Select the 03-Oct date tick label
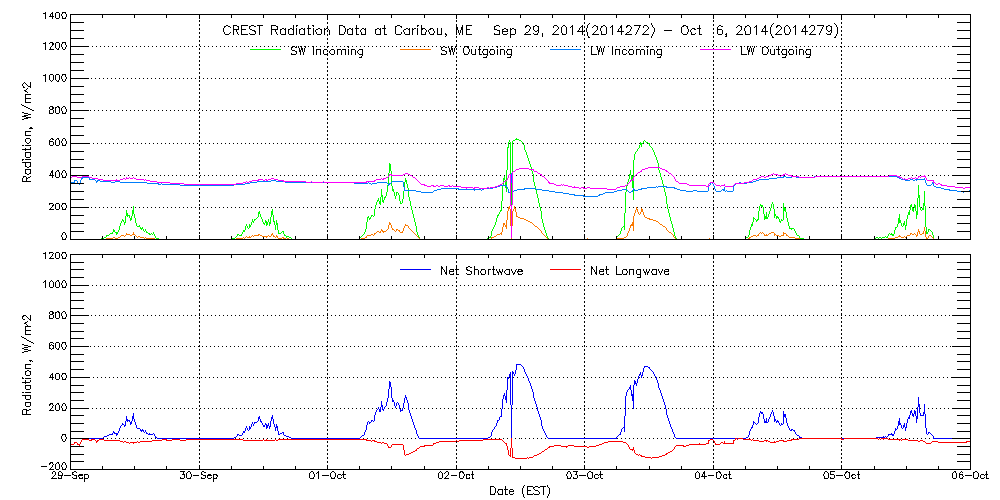The image size is (1000, 500). (x=585, y=477)
